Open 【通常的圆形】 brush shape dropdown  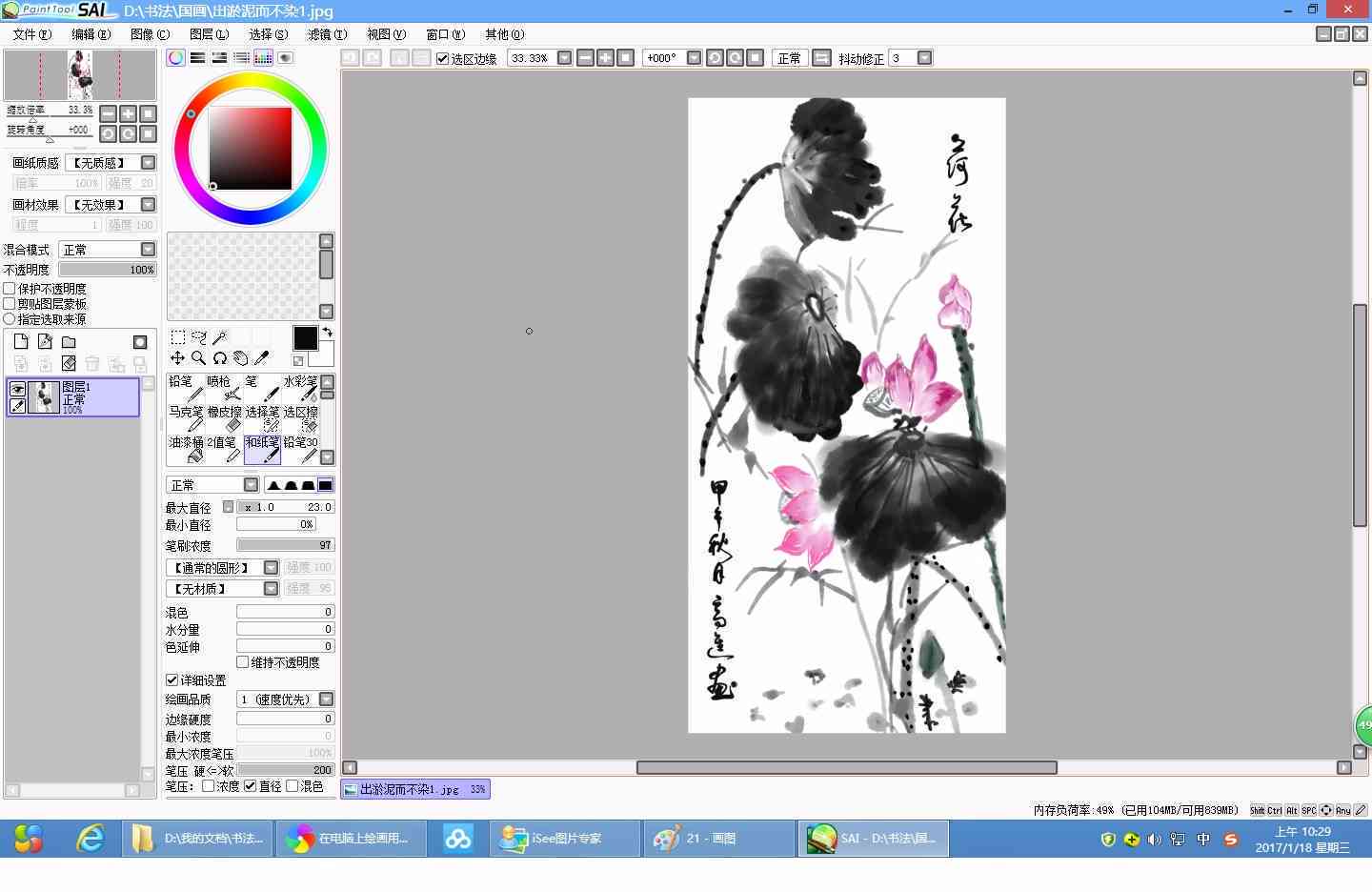tap(271, 568)
